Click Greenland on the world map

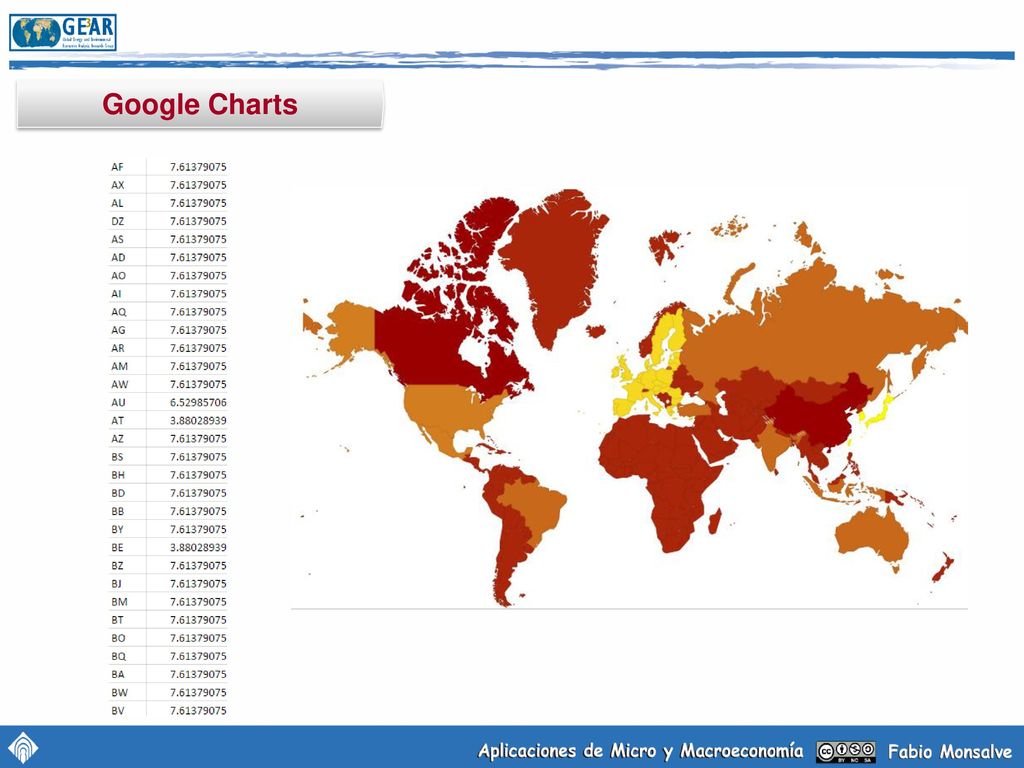tap(555, 261)
